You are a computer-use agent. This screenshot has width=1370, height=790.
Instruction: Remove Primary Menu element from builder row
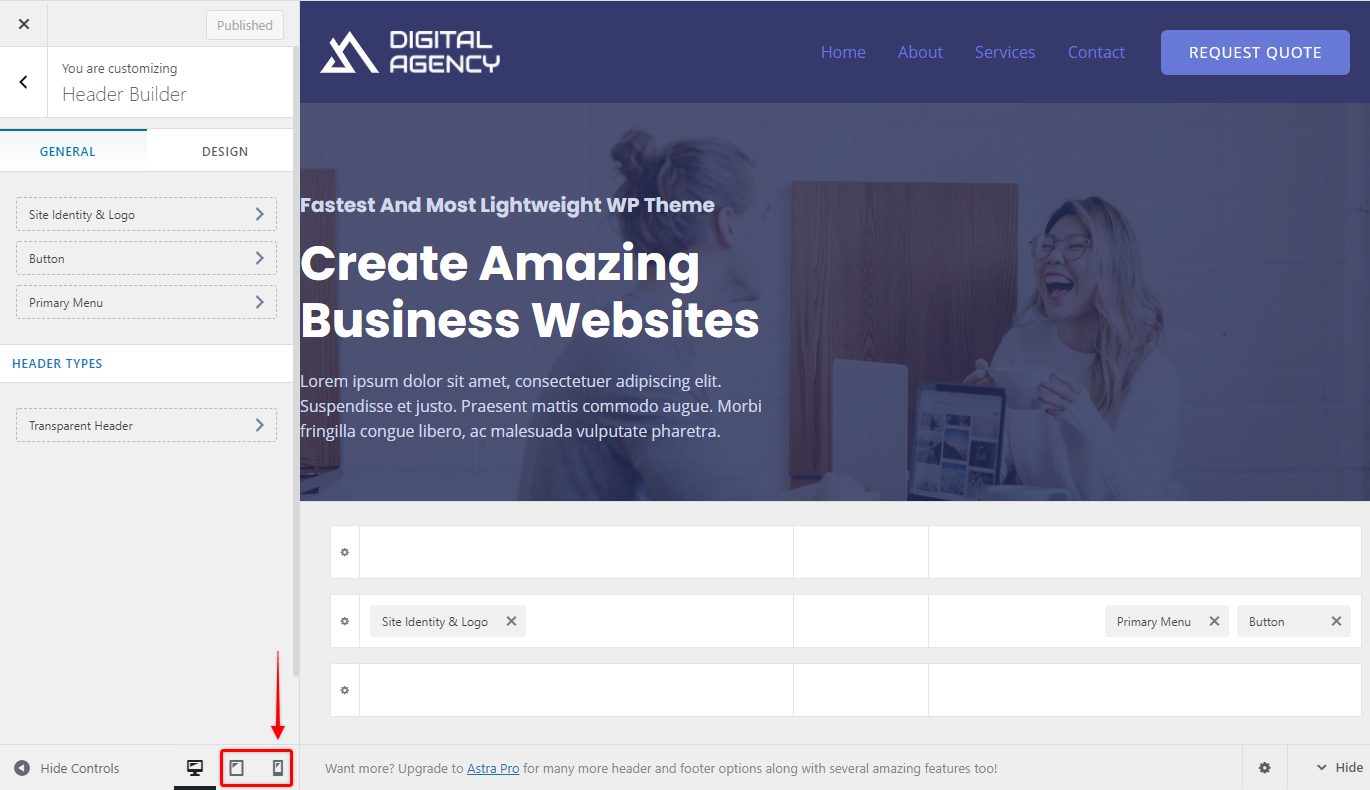[x=1214, y=621]
